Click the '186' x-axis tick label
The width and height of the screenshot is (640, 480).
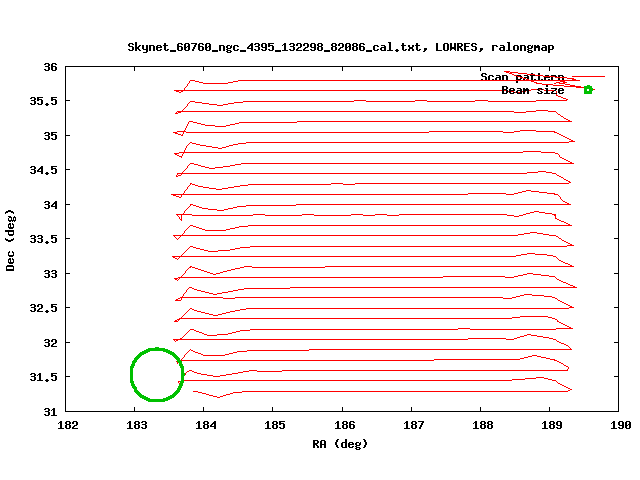tap(344, 425)
